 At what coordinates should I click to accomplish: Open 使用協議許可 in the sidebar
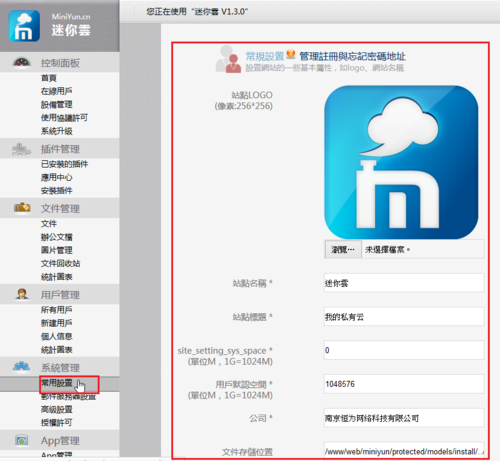point(64,118)
